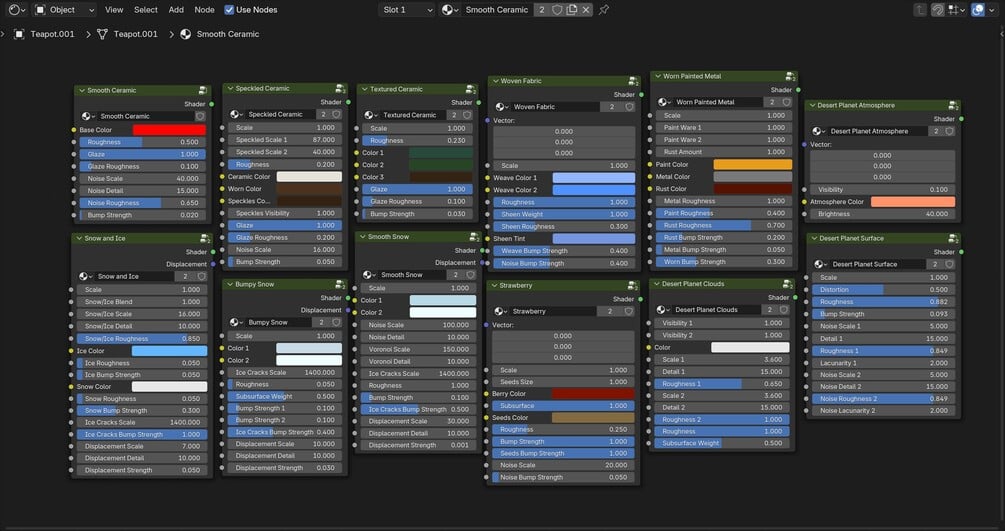Click the editor type icon at top left
Screen dimensions: 1005x531
[17, 10]
